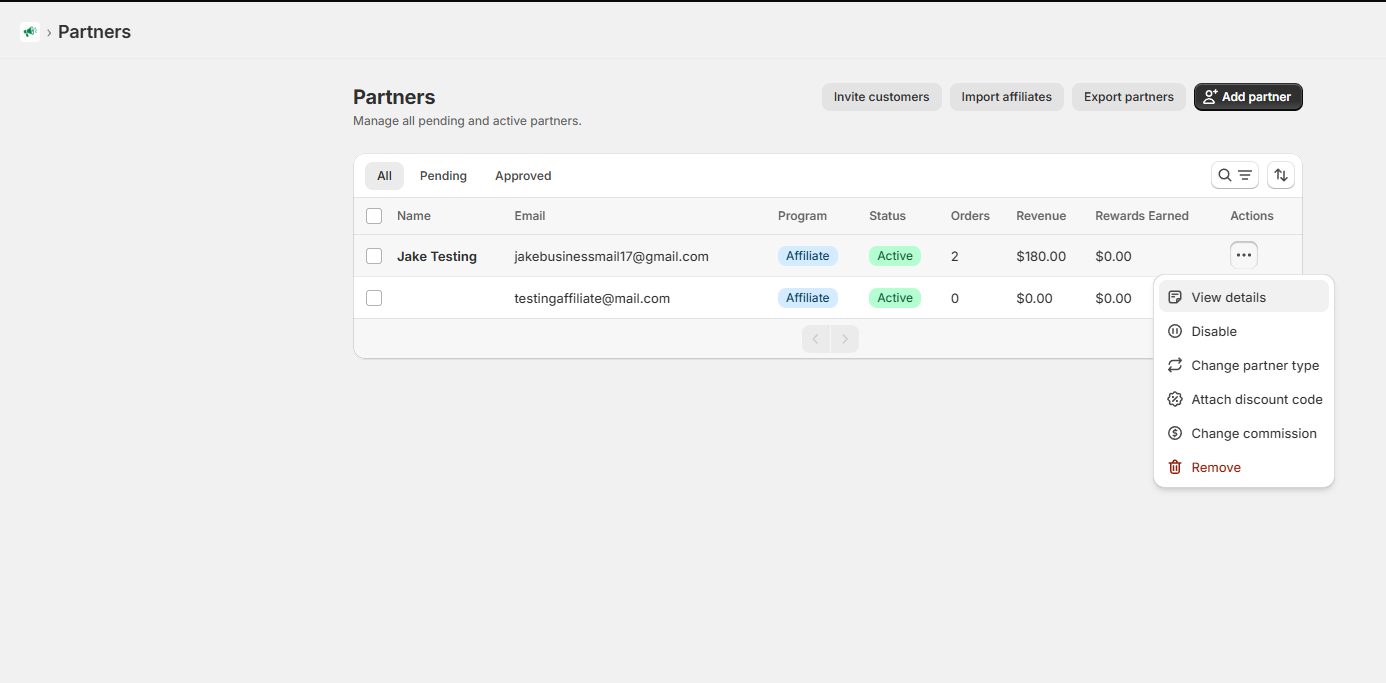1386x683 pixels.
Task: Switch to the Approved tab
Action: 523,176
